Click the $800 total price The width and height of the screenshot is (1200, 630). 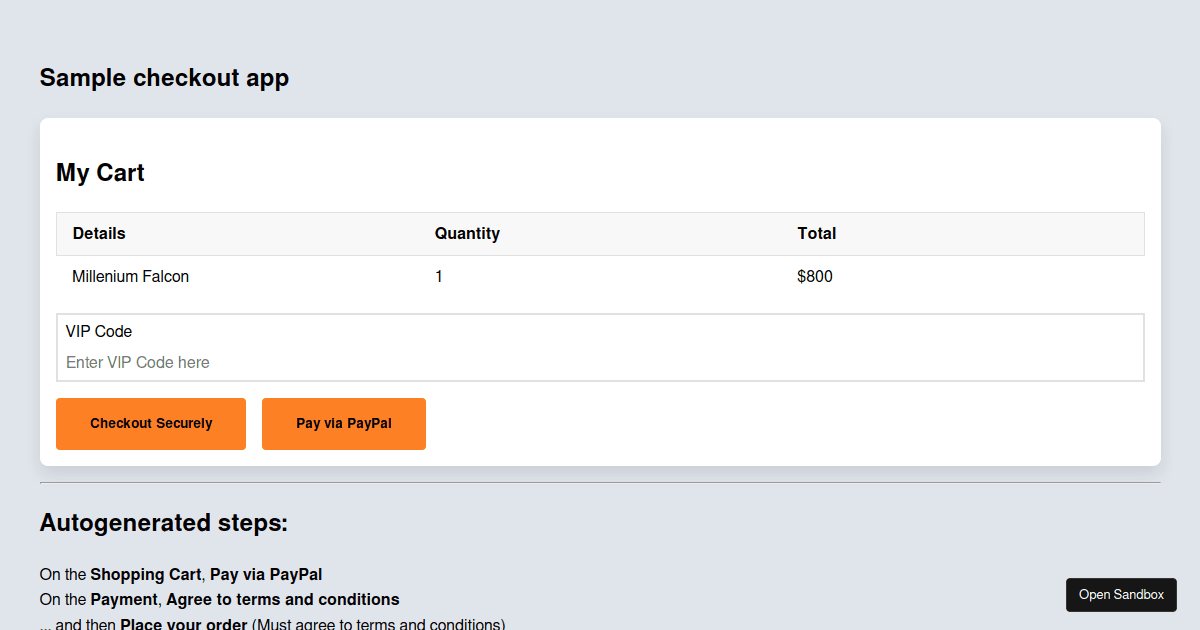coord(814,276)
